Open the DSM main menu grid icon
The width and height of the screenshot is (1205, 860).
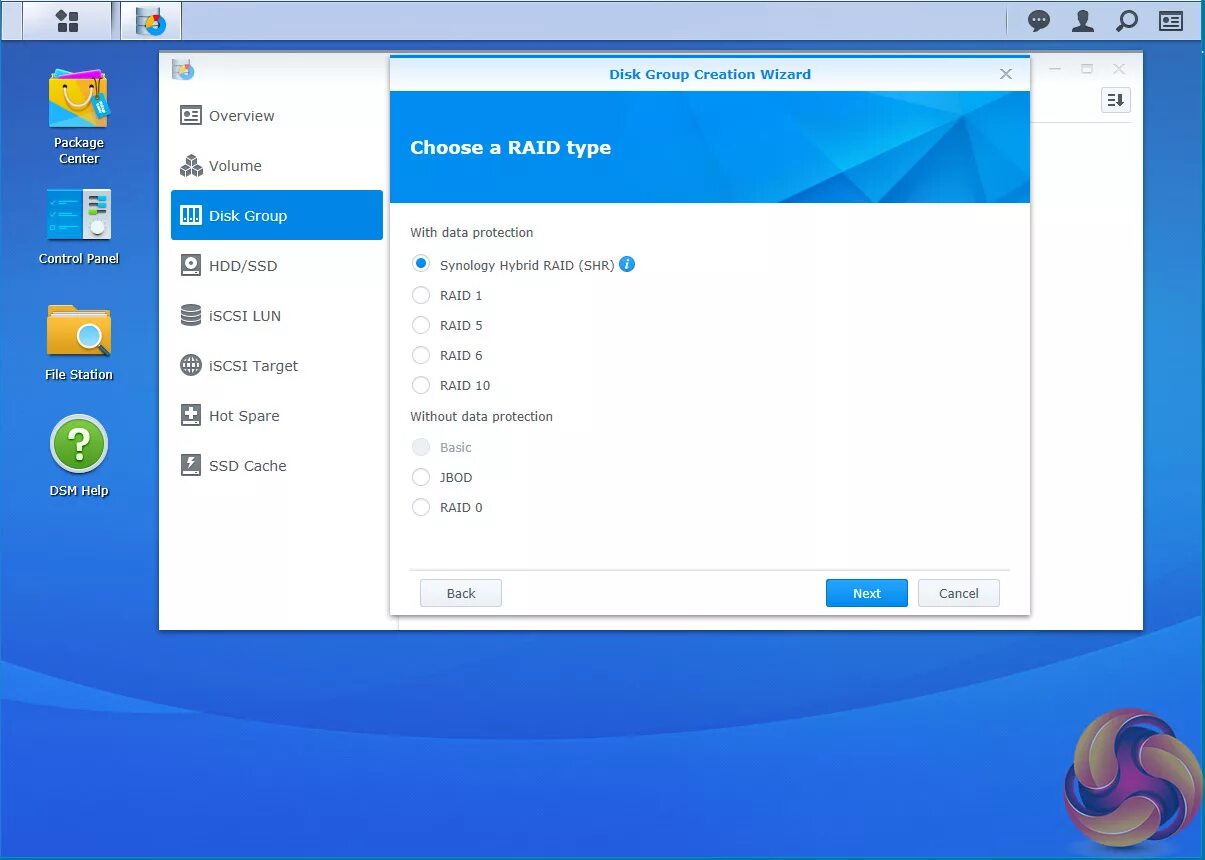67,21
